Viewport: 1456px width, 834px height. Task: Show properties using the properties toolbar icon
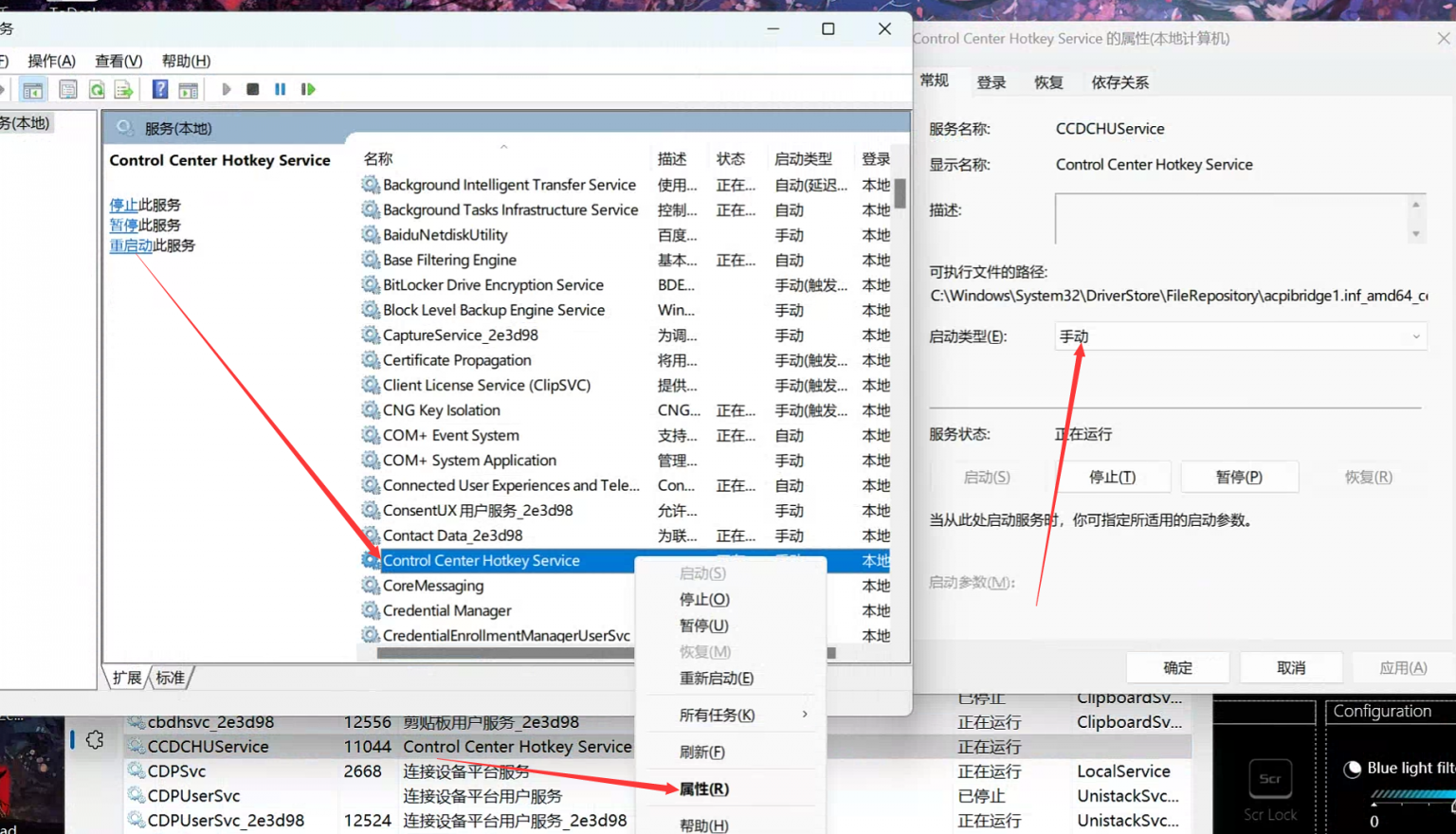point(68,88)
